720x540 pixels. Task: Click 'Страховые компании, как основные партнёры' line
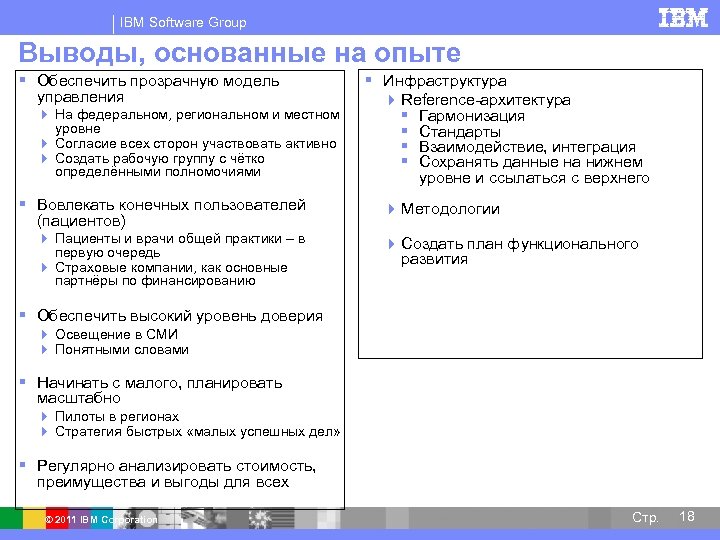(171, 274)
